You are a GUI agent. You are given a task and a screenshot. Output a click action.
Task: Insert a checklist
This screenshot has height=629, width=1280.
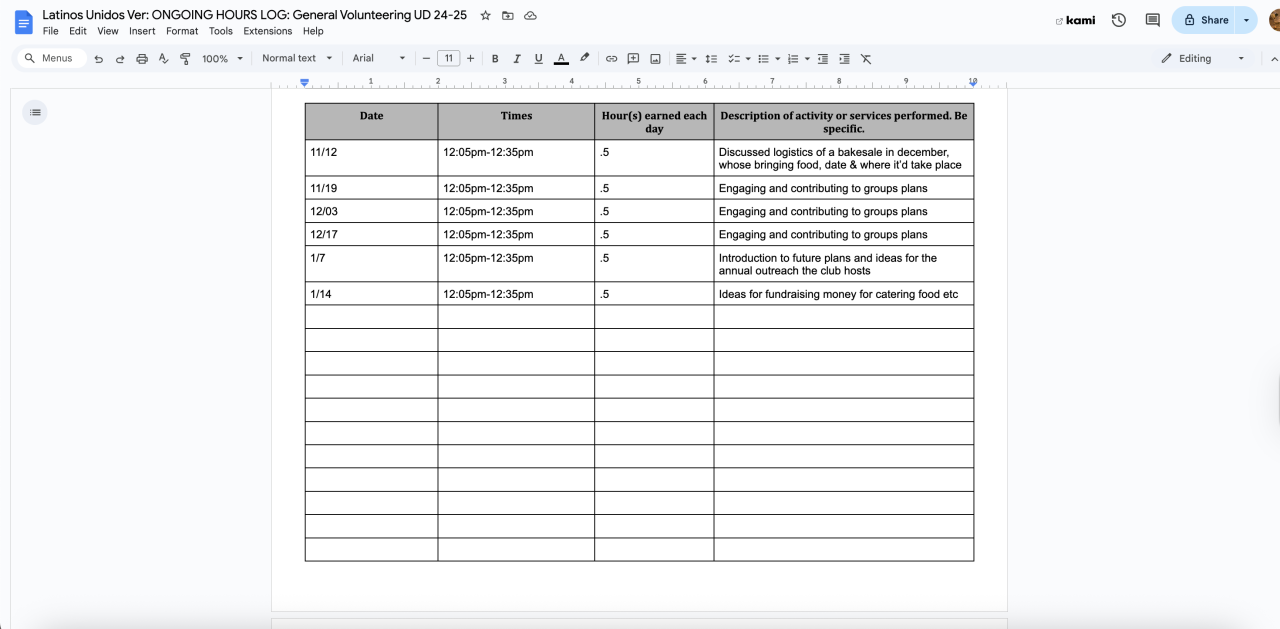pyautogui.click(x=733, y=59)
